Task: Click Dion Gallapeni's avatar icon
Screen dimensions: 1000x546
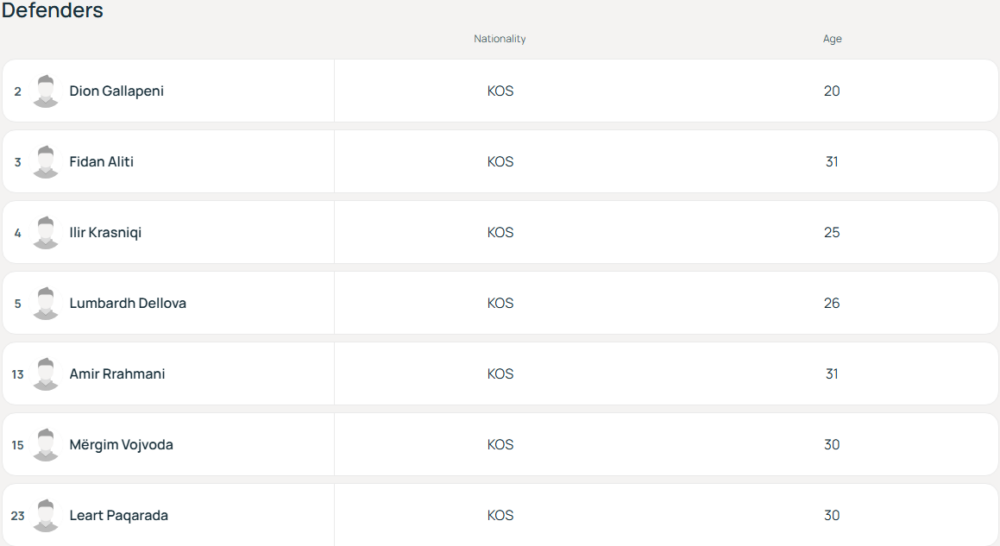Action: pos(45,91)
